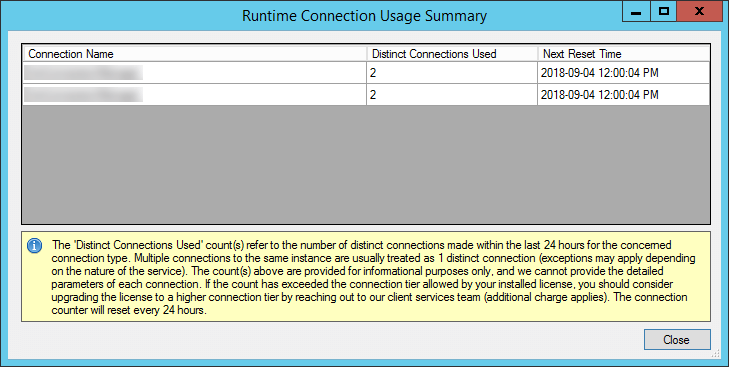Click the window resize grip icon
The width and height of the screenshot is (729, 367).
(716, 355)
